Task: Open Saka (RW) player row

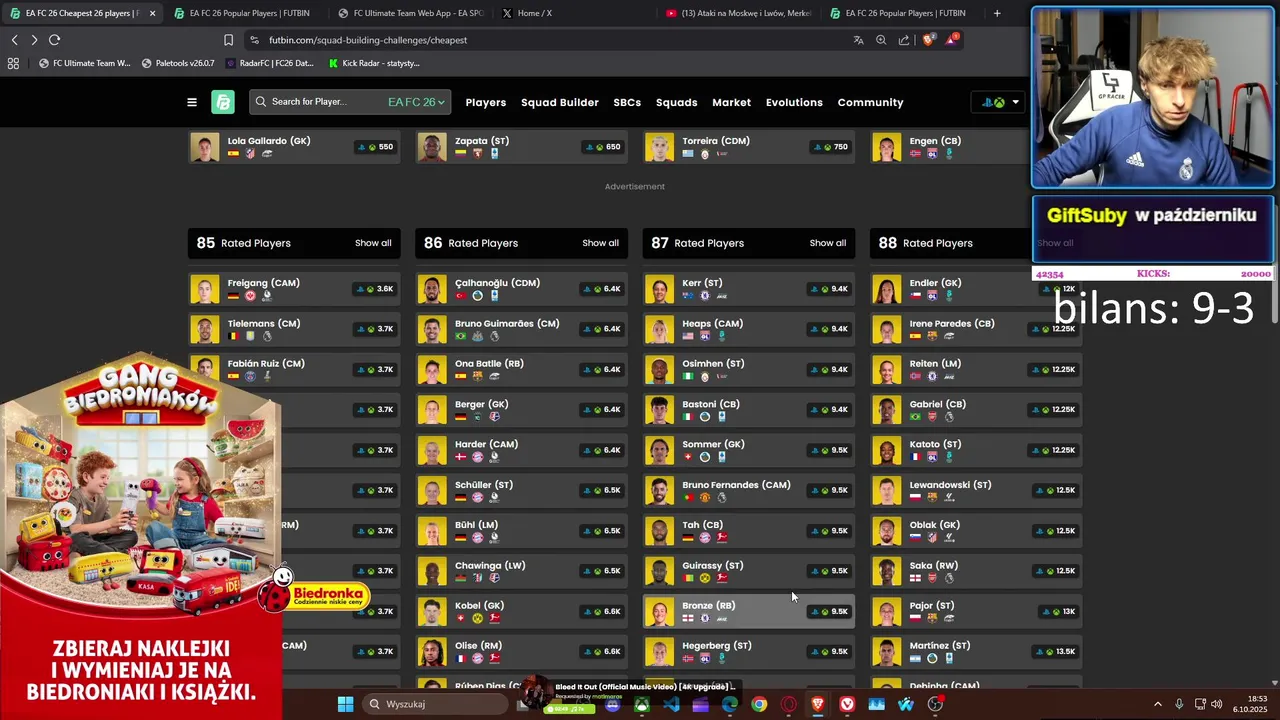Action: point(976,571)
